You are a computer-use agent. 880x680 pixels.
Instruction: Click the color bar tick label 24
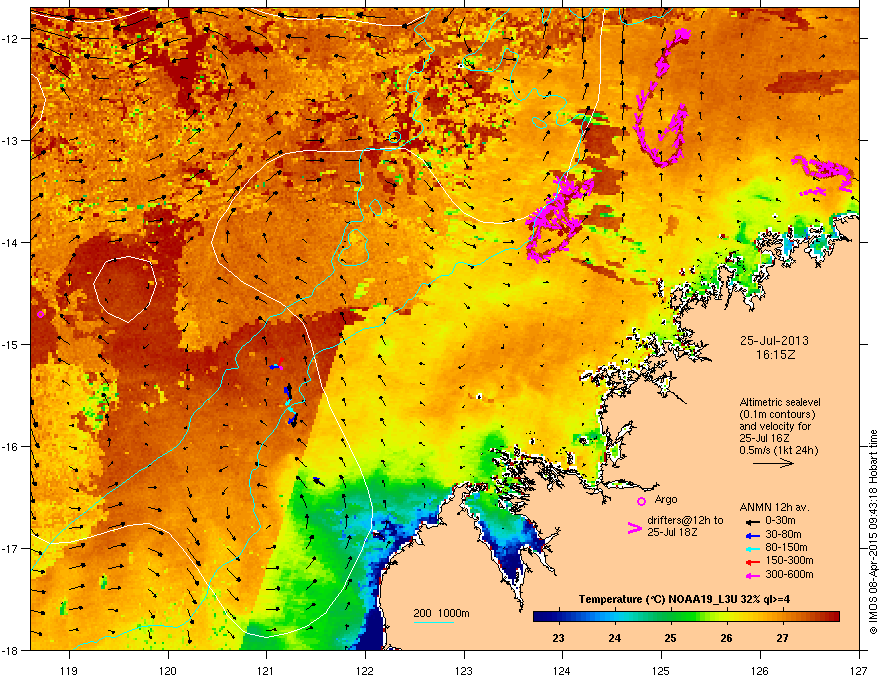[615, 638]
